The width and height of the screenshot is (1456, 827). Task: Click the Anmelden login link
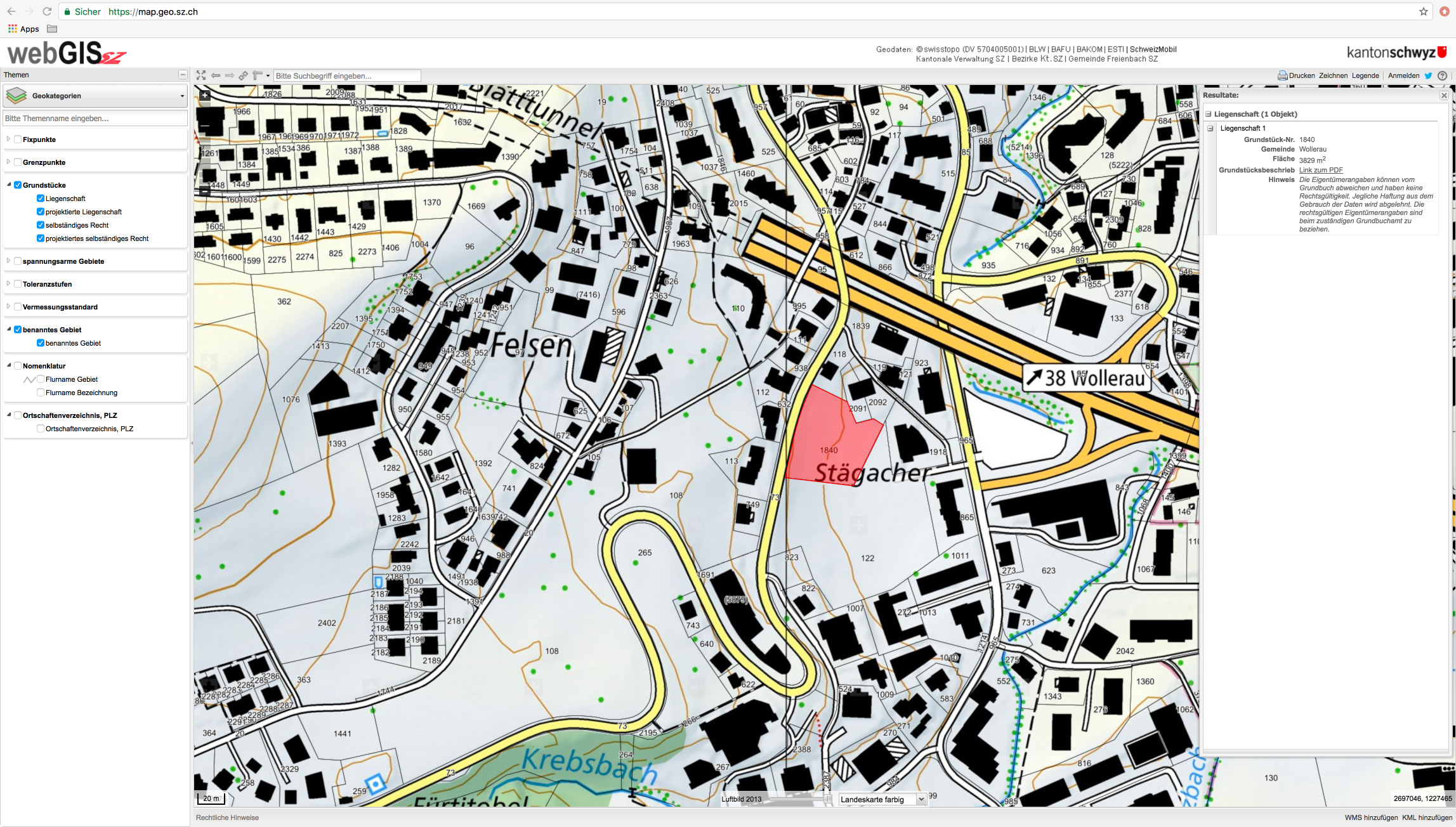1403,75
